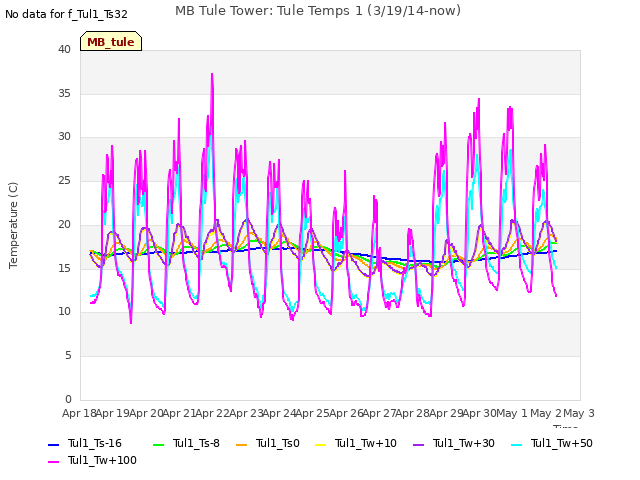This screenshot has height=480, width=640.
Task: Click the y-axis value 40
Action: click(x=64, y=49)
